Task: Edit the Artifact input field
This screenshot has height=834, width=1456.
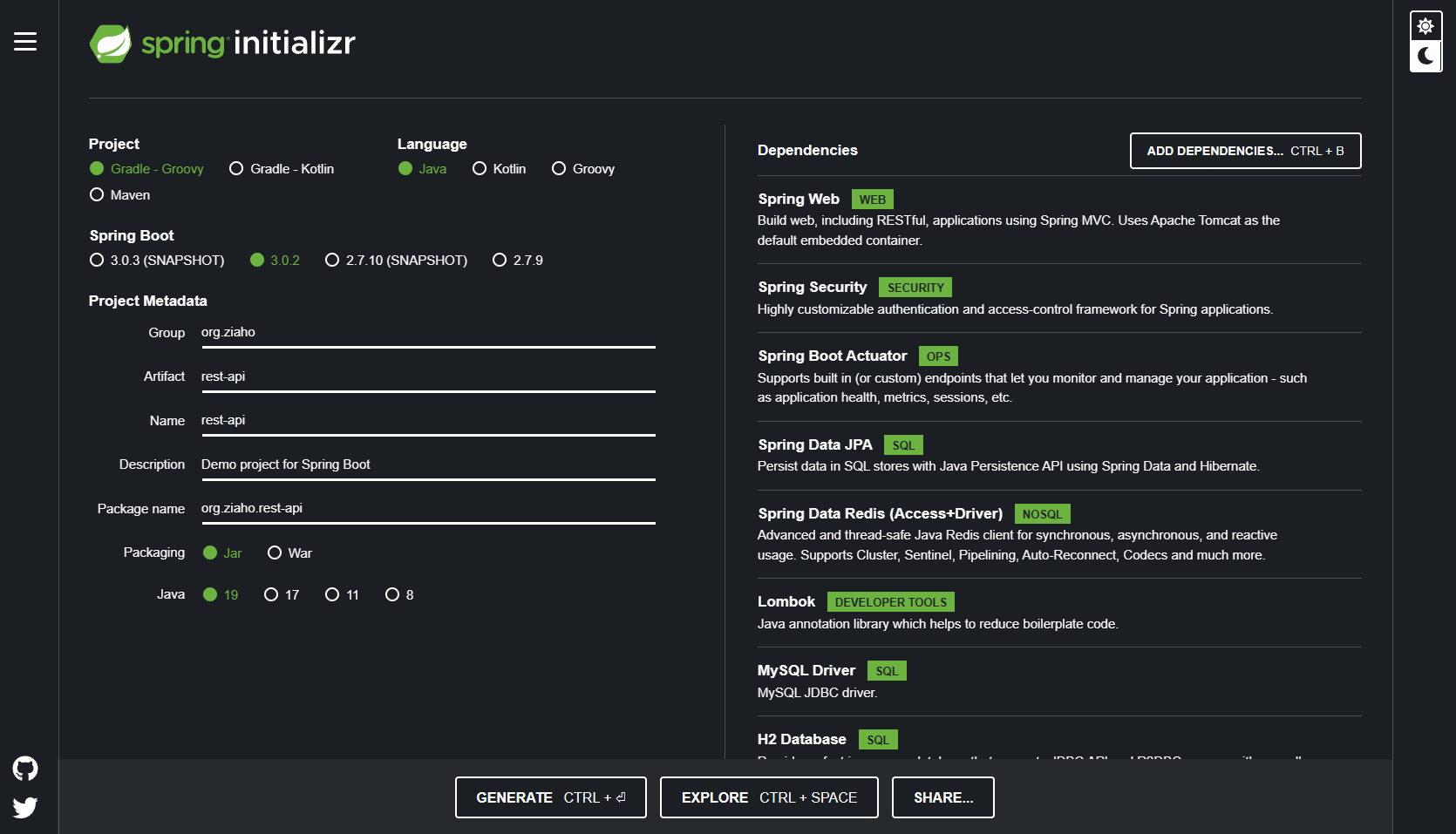Action: point(428,377)
